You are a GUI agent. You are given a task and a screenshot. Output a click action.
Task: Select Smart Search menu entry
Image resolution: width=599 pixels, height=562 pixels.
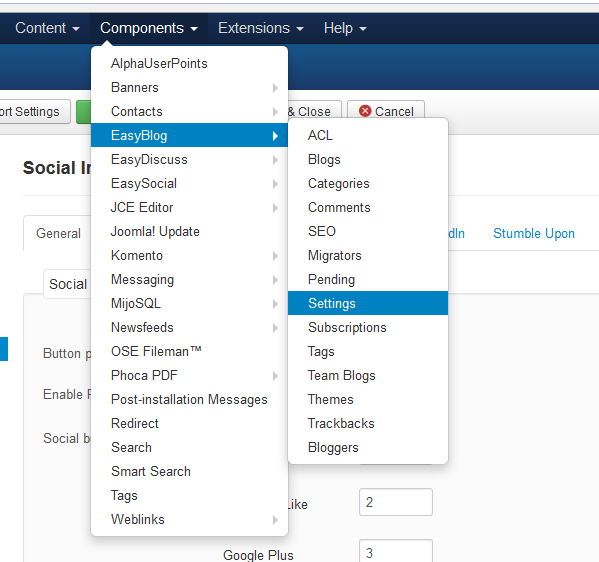189,471
